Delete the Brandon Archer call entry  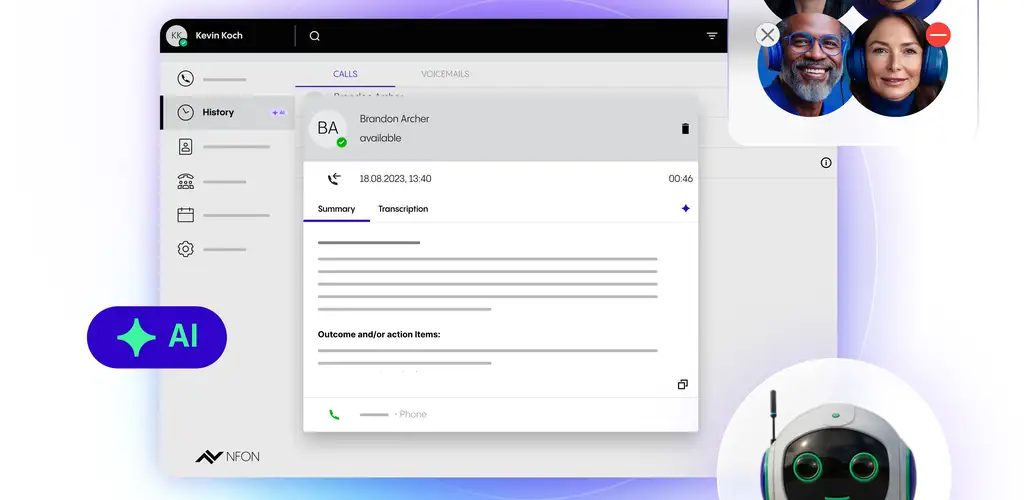click(x=685, y=128)
